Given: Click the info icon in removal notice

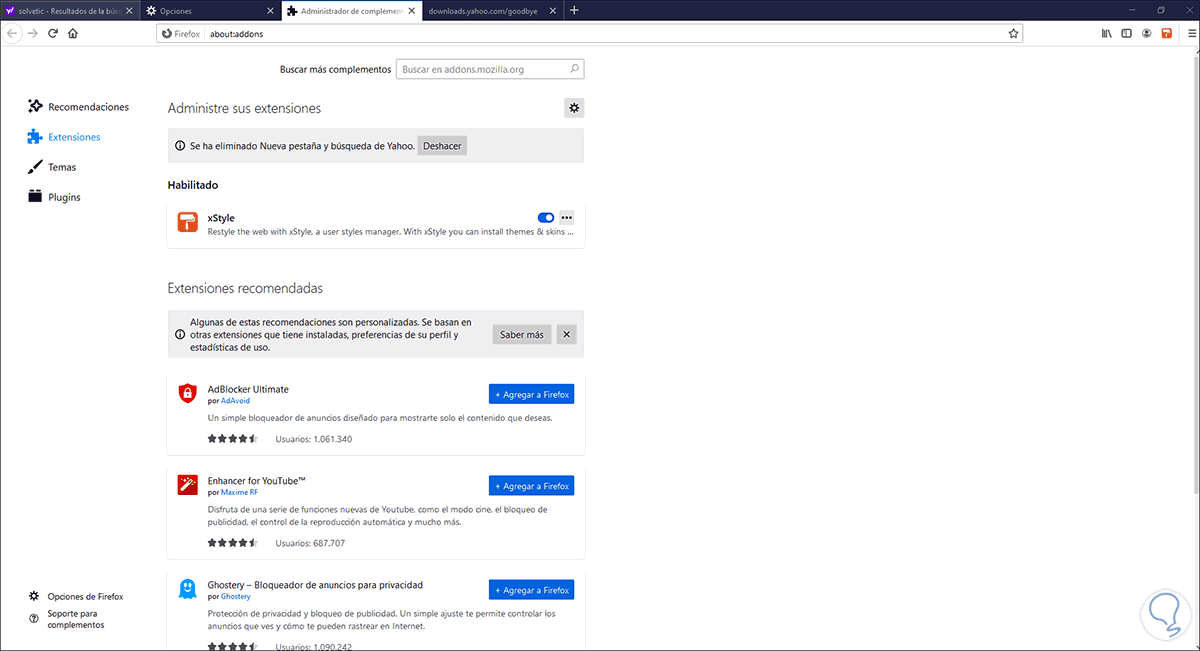Looking at the screenshot, I should [180, 146].
